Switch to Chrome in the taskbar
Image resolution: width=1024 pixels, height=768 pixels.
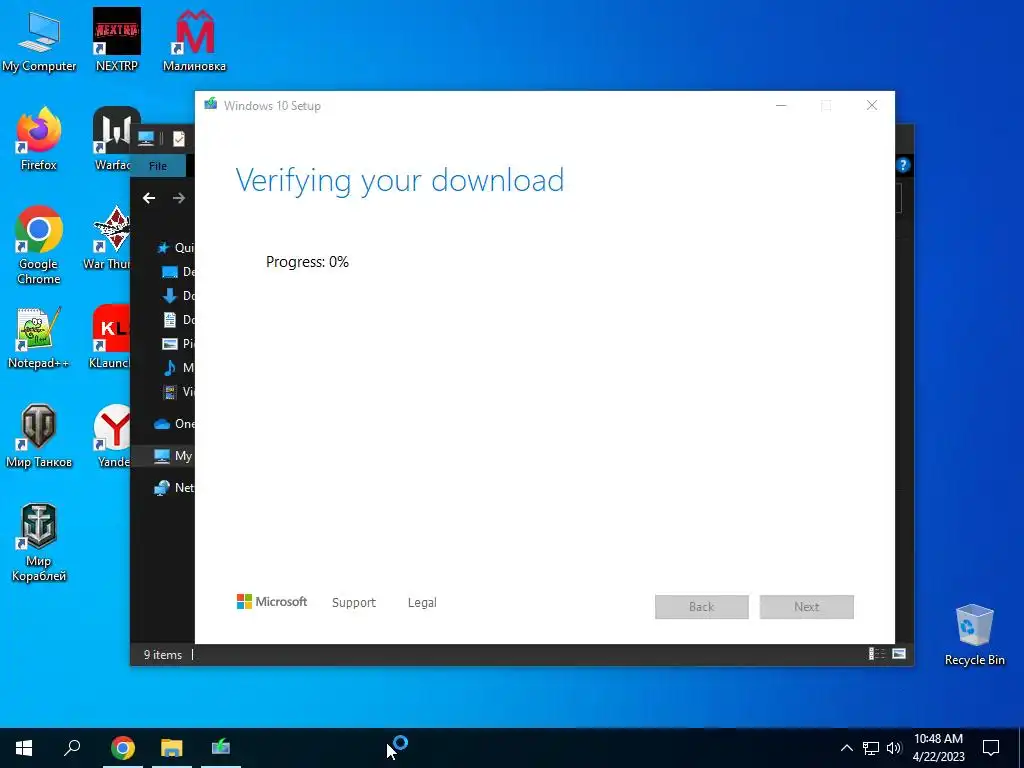[123, 748]
